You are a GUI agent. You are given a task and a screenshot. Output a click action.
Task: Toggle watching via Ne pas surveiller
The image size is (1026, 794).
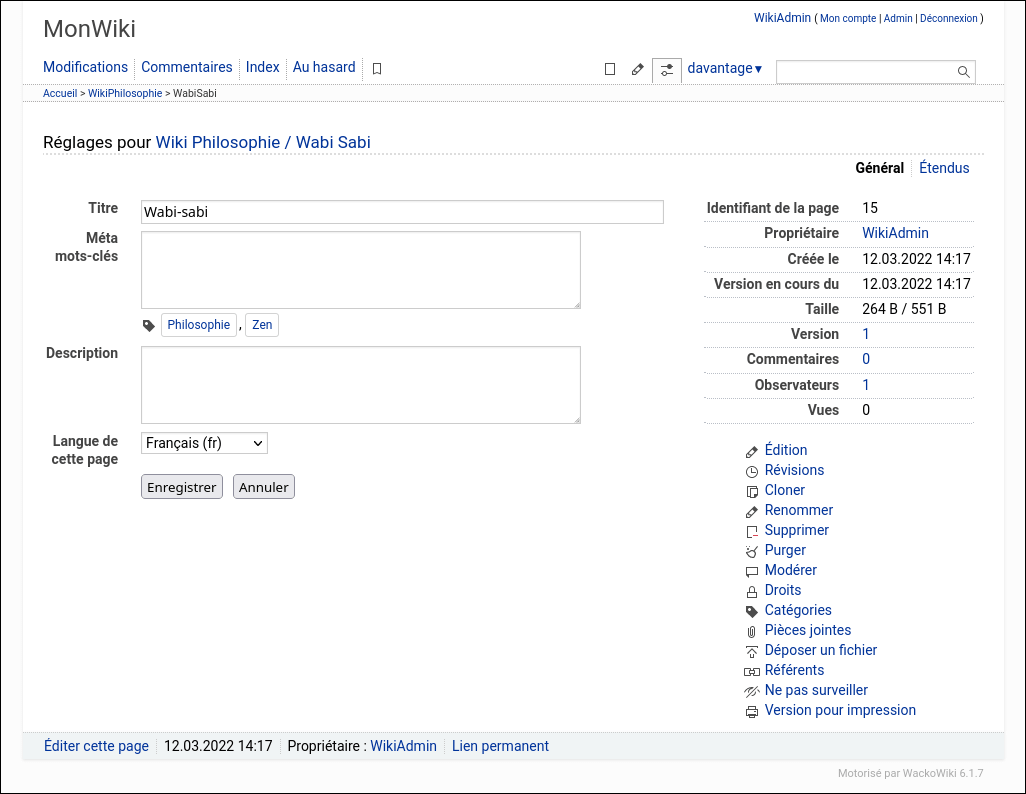815,690
